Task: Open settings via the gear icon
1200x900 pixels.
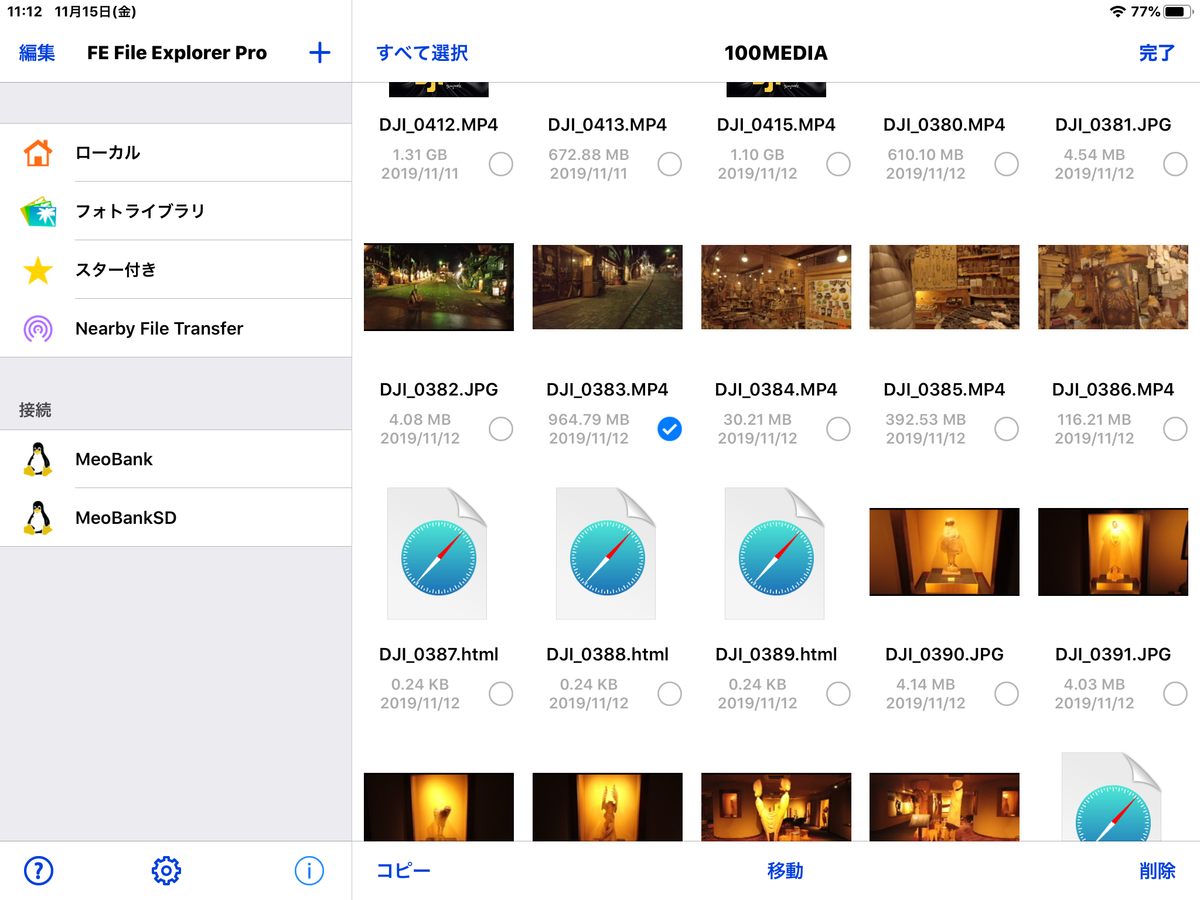Action: (x=166, y=871)
